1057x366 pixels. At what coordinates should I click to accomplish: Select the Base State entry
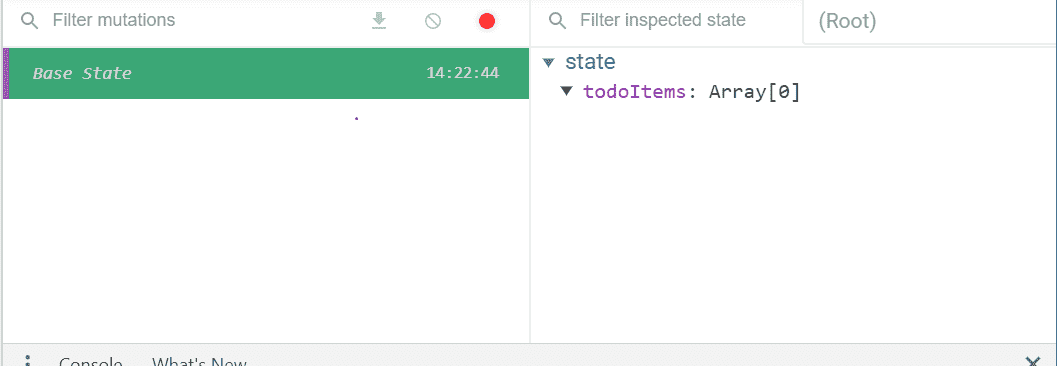pos(266,73)
